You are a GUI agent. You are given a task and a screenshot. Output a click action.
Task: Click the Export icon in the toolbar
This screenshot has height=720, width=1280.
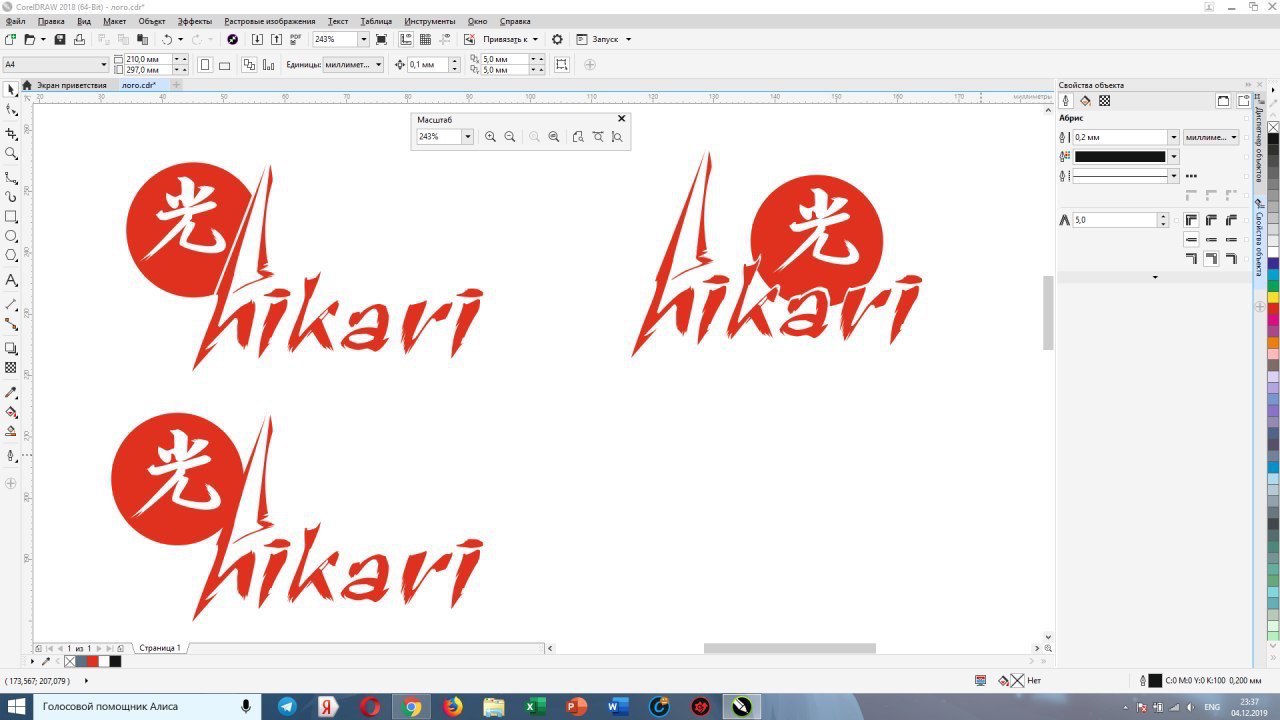(x=275, y=39)
